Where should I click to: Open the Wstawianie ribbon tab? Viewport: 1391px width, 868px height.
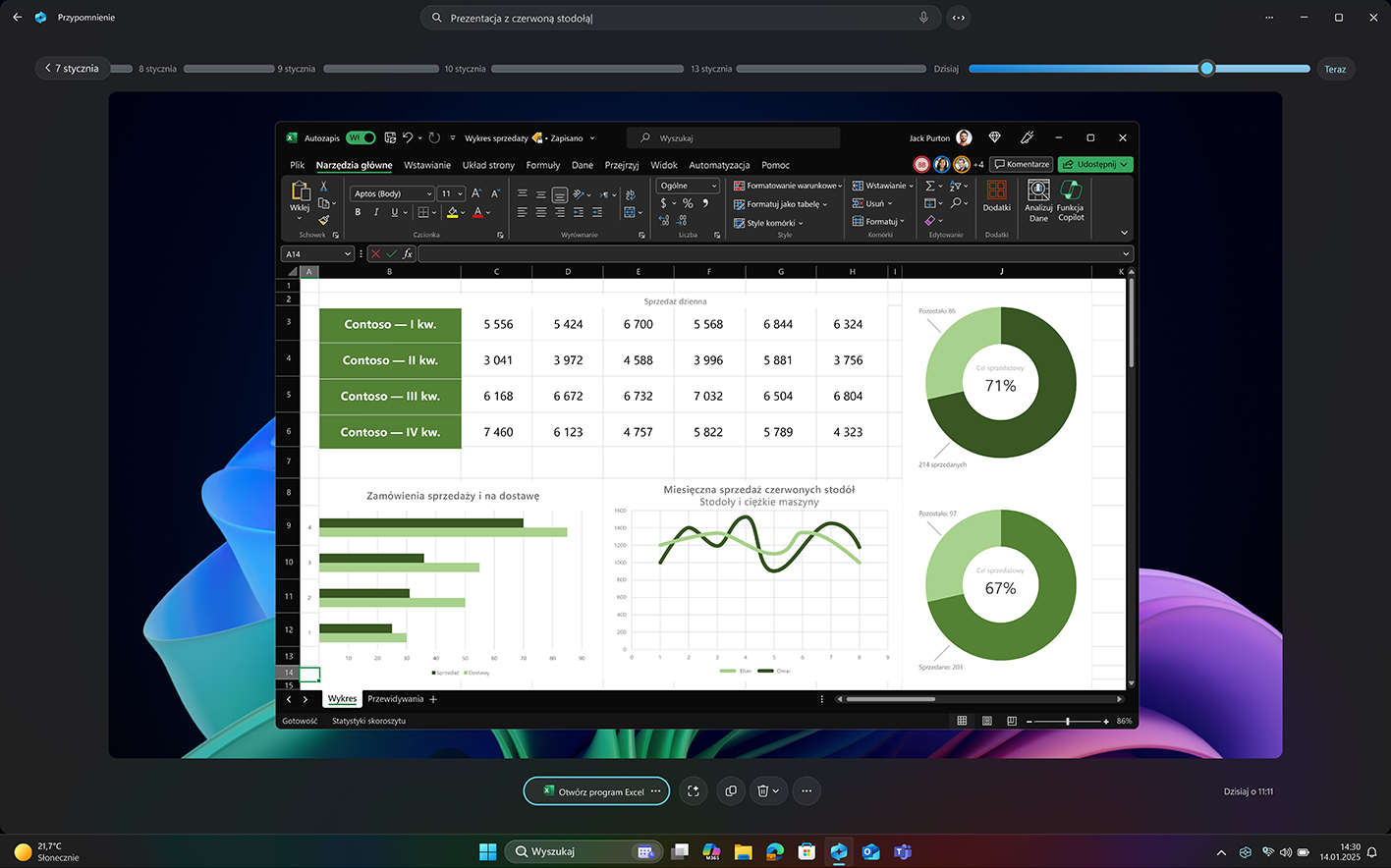point(427,165)
